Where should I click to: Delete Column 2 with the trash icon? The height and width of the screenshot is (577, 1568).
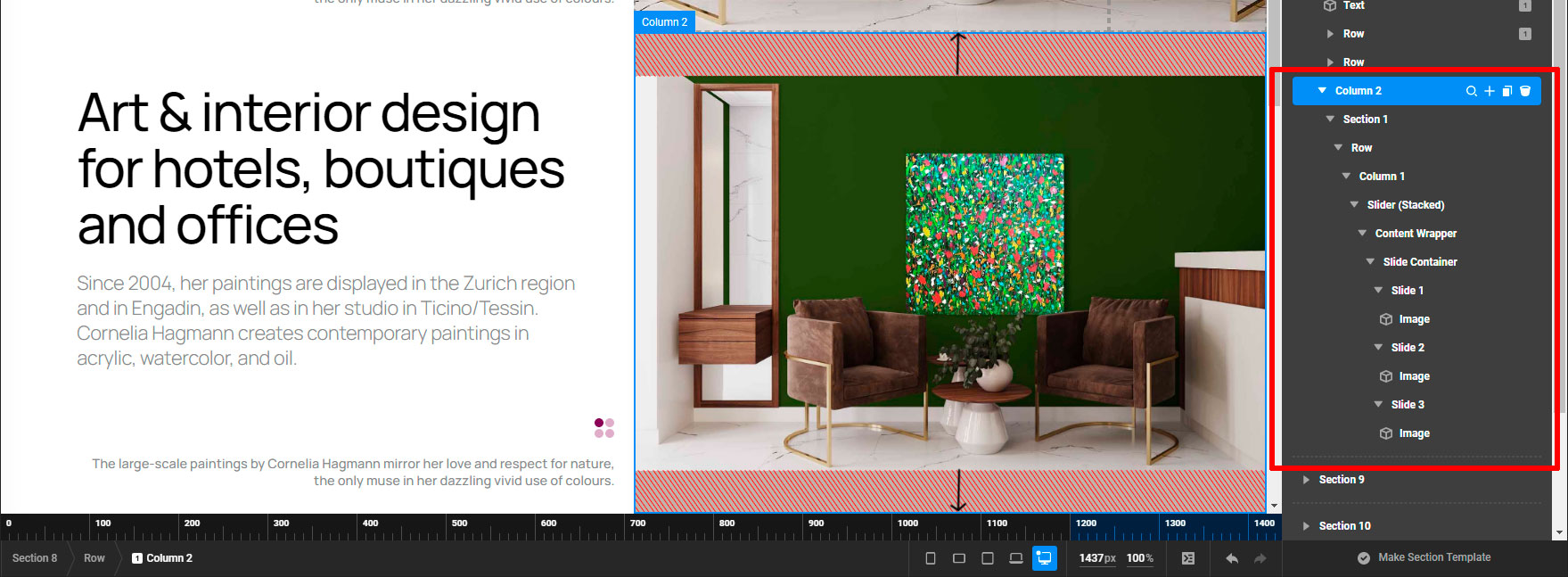(1525, 91)
